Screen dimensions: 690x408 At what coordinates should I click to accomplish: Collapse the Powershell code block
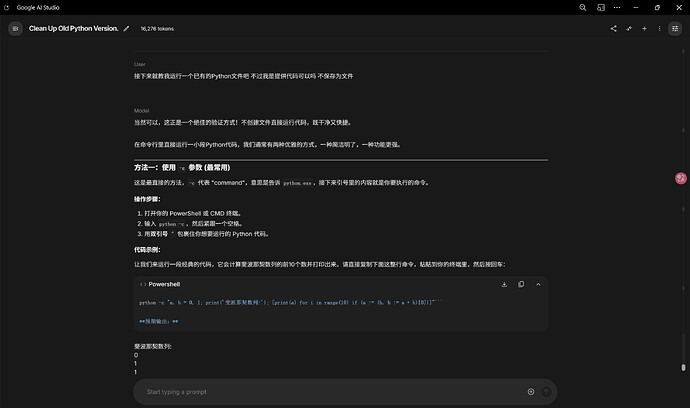coord(538,284)
